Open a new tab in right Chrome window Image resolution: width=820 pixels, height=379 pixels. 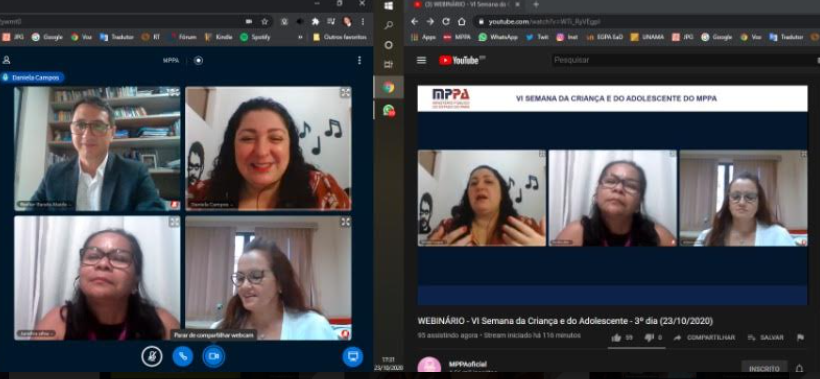click(536, 5)
